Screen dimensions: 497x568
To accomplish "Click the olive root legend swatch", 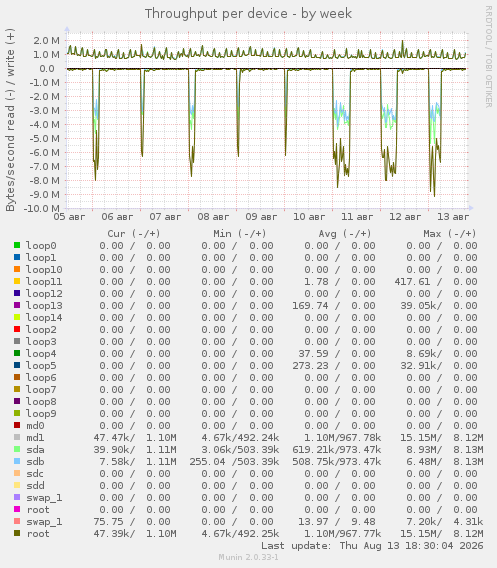I will [17, 533].
